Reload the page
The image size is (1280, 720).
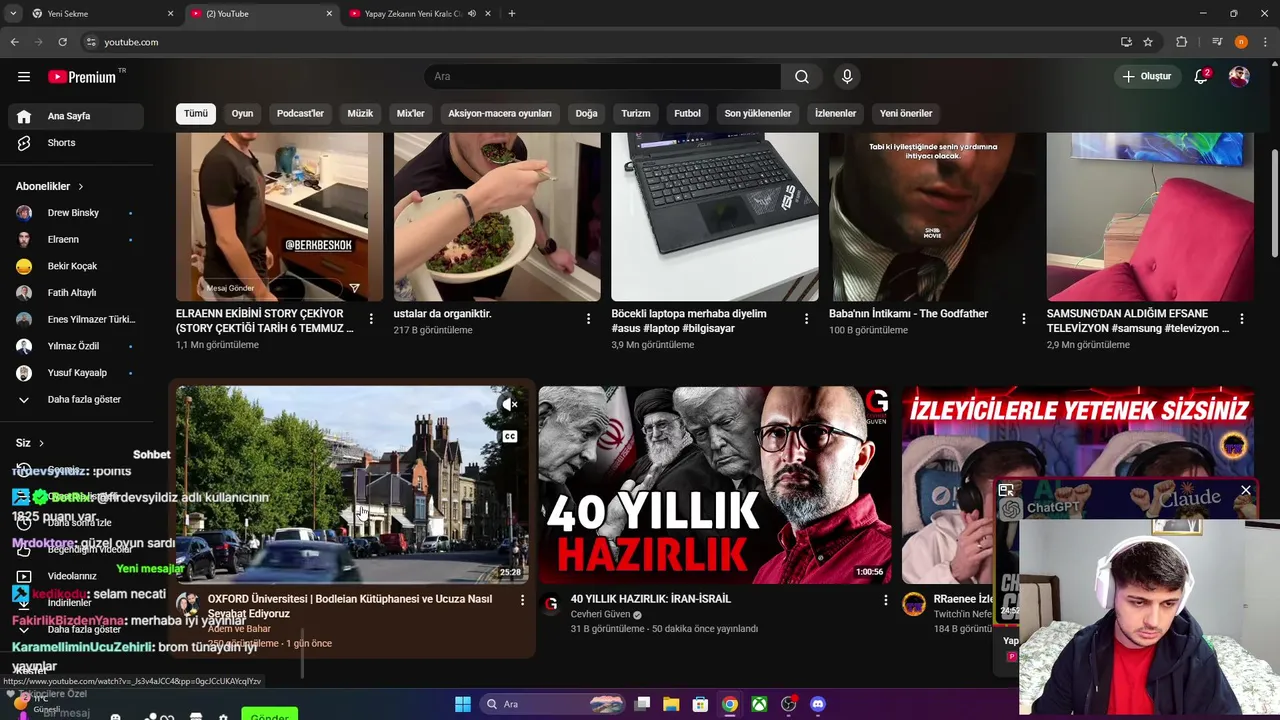[62, 42]
